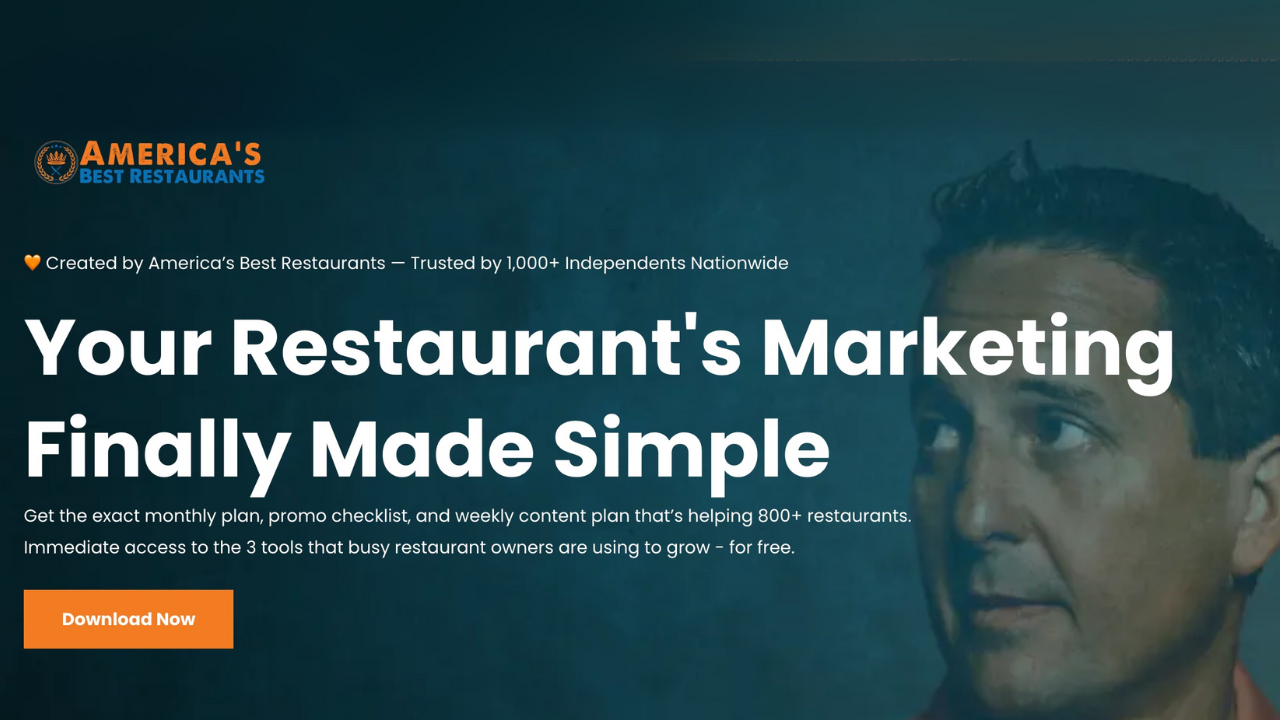Click the orange AMERICA'S logo text
This screenshot has height=720, width=1280.
(171, 154)
